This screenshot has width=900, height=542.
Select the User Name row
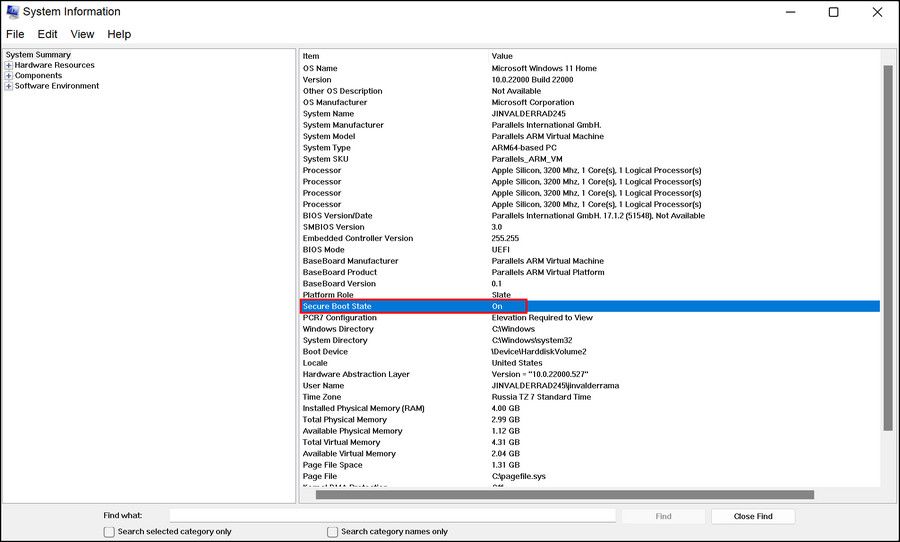pyautogui.click(x=590, y=386)
